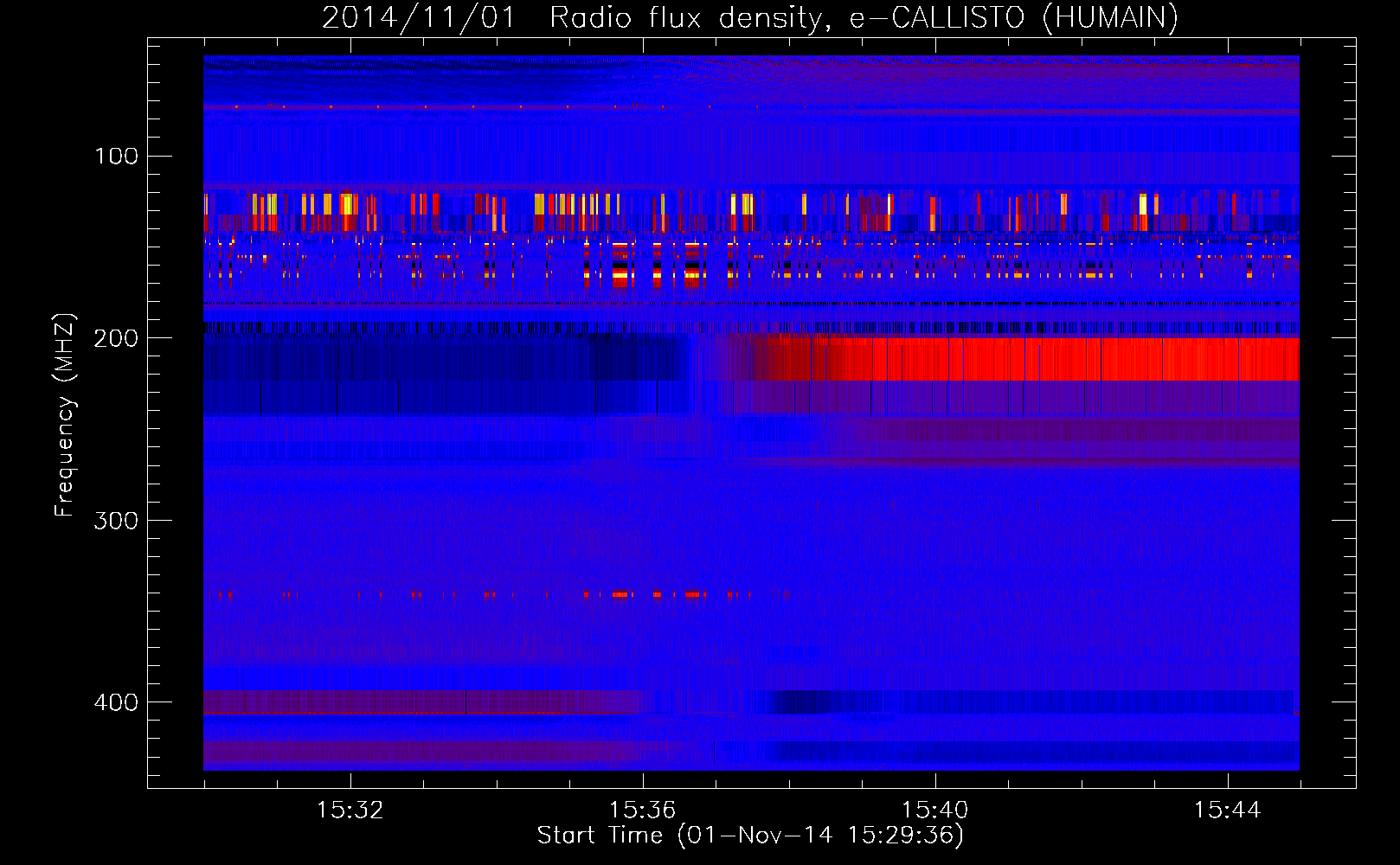Image resolution: width=1400 pixels, height=865 pixels.
Task: Select the 'Start Time (01-Nov-14 15:29:36)' label
Action: click(750, 836)
